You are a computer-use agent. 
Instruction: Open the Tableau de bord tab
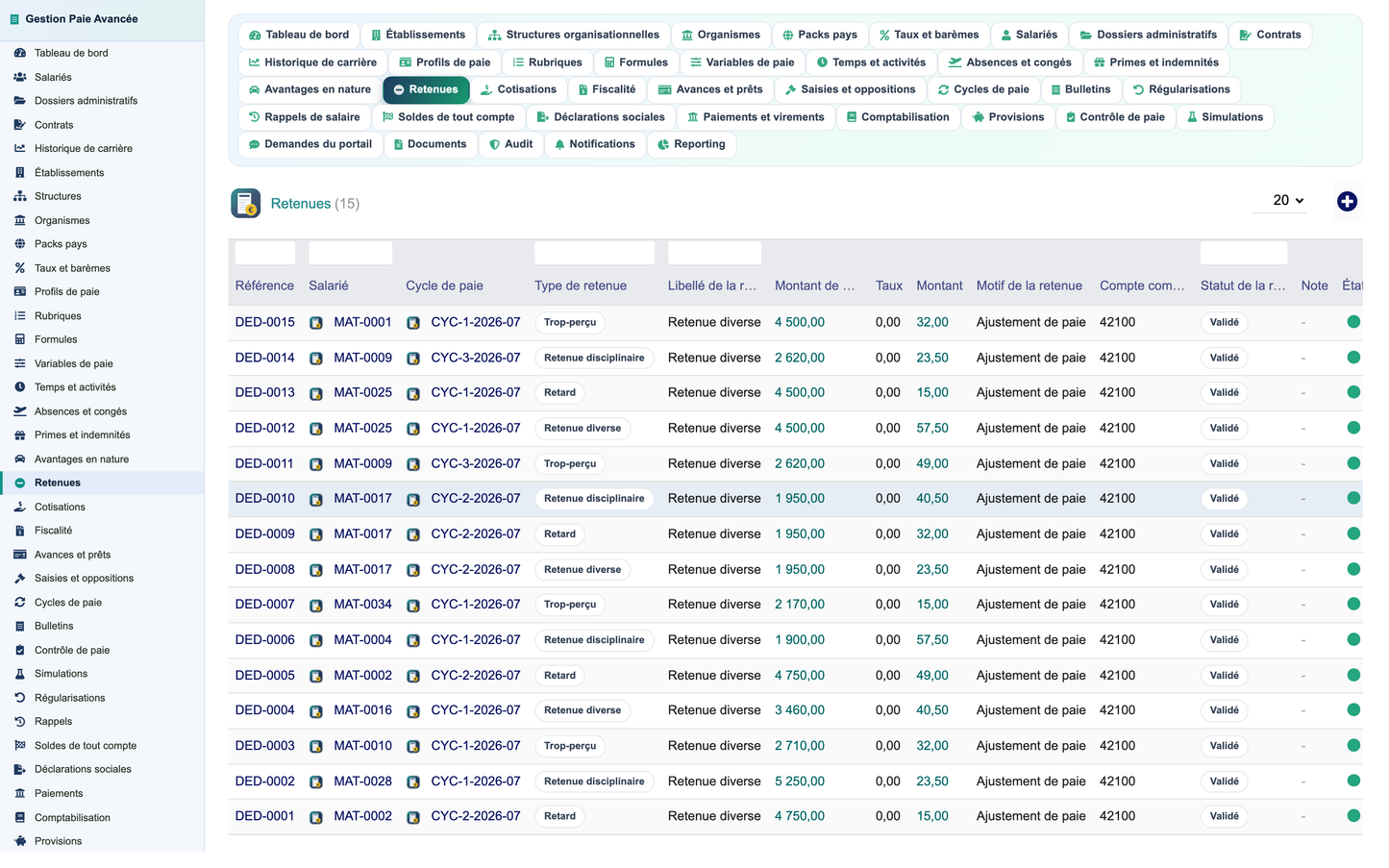(299, 35)
